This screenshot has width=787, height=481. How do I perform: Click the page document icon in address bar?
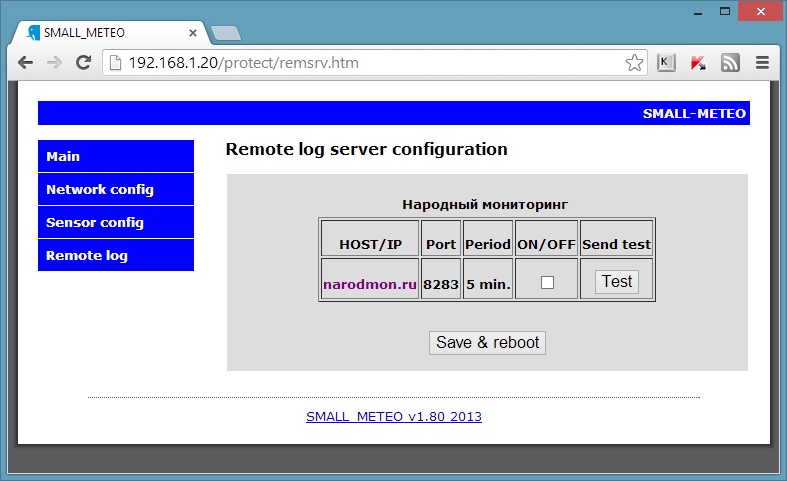click(115, 63)
